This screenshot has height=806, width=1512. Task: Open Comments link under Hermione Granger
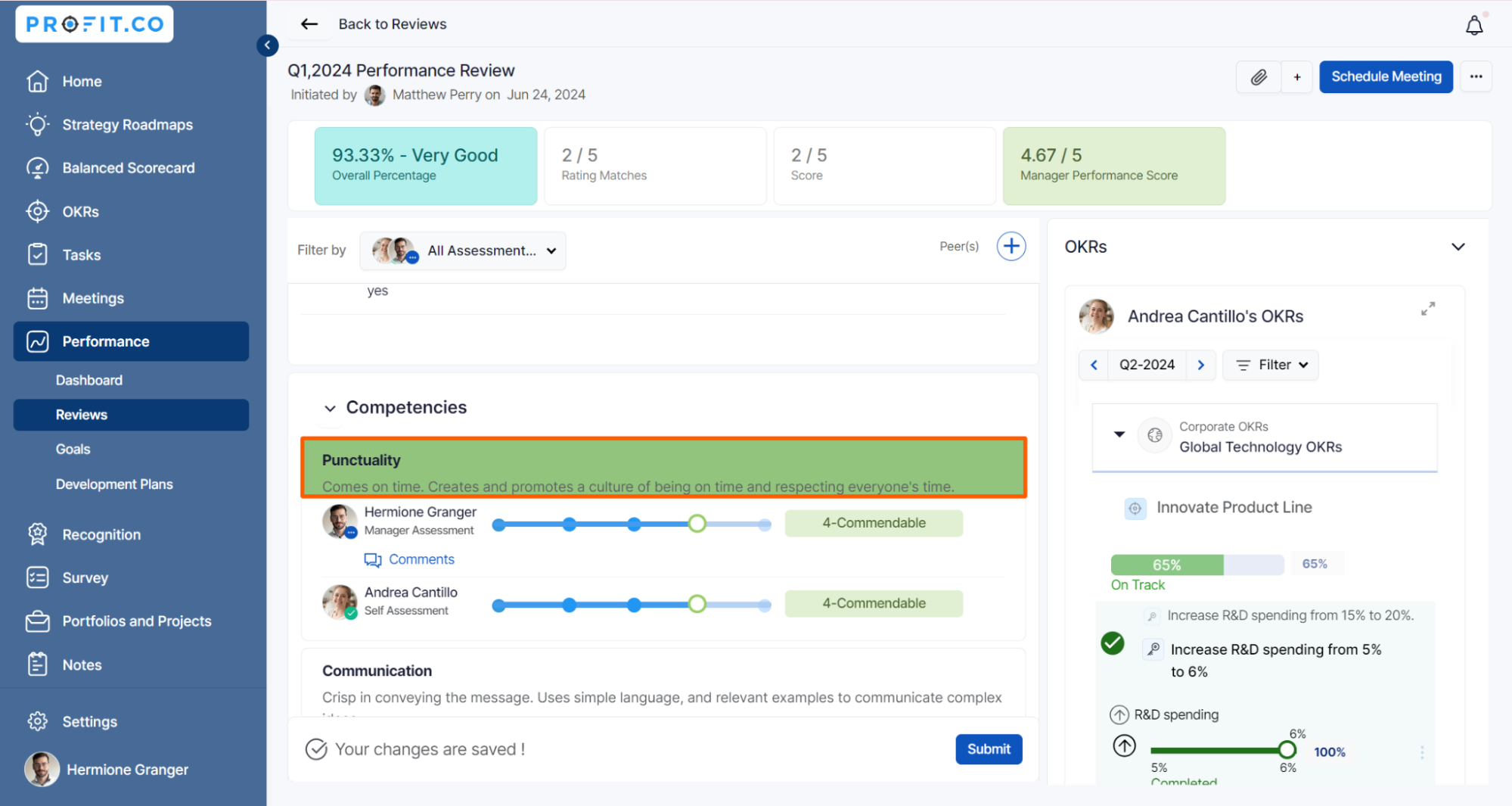[421, 559]
